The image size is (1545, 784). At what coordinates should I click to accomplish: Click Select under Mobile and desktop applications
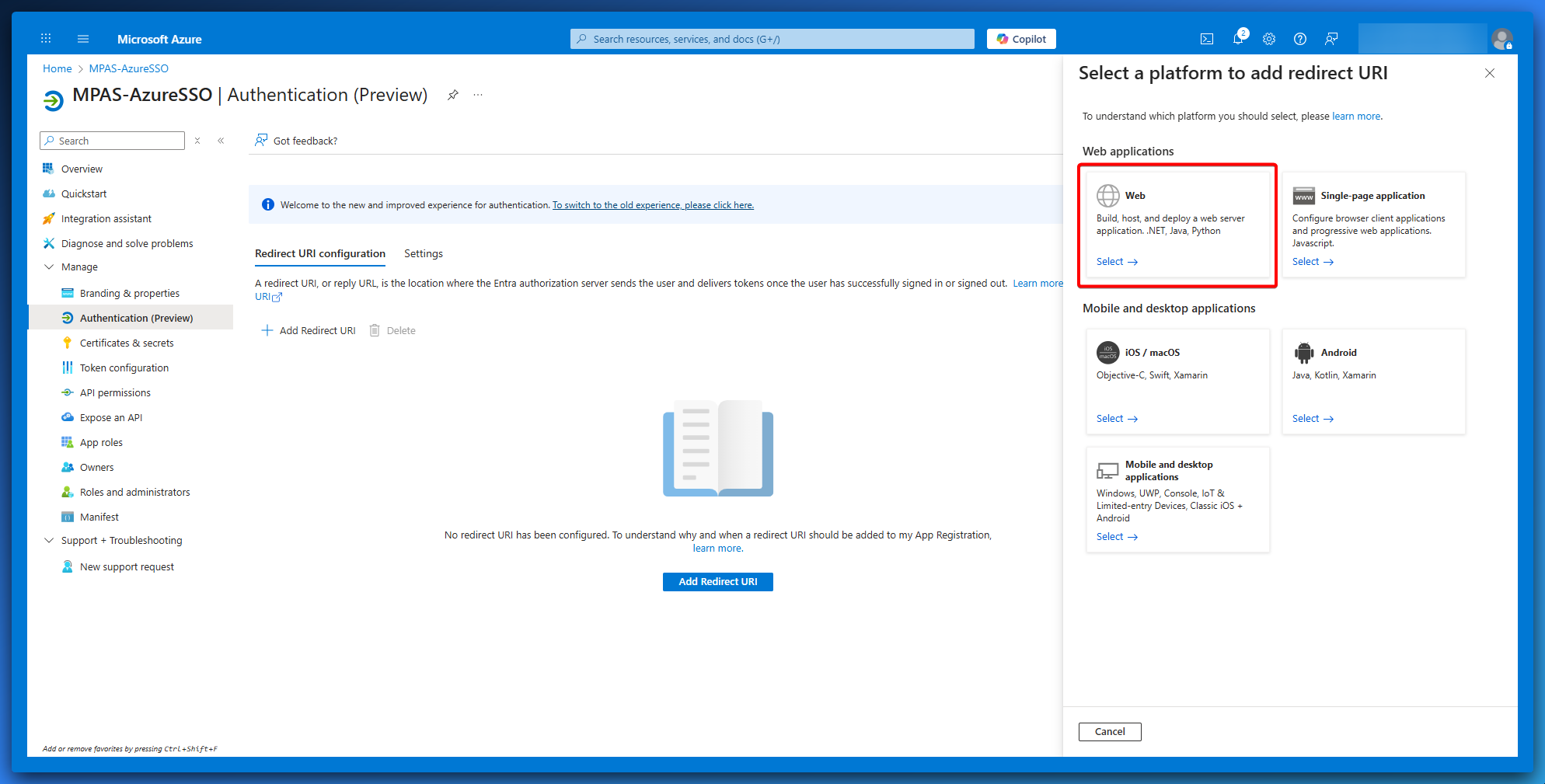(x=1118, y=537)
